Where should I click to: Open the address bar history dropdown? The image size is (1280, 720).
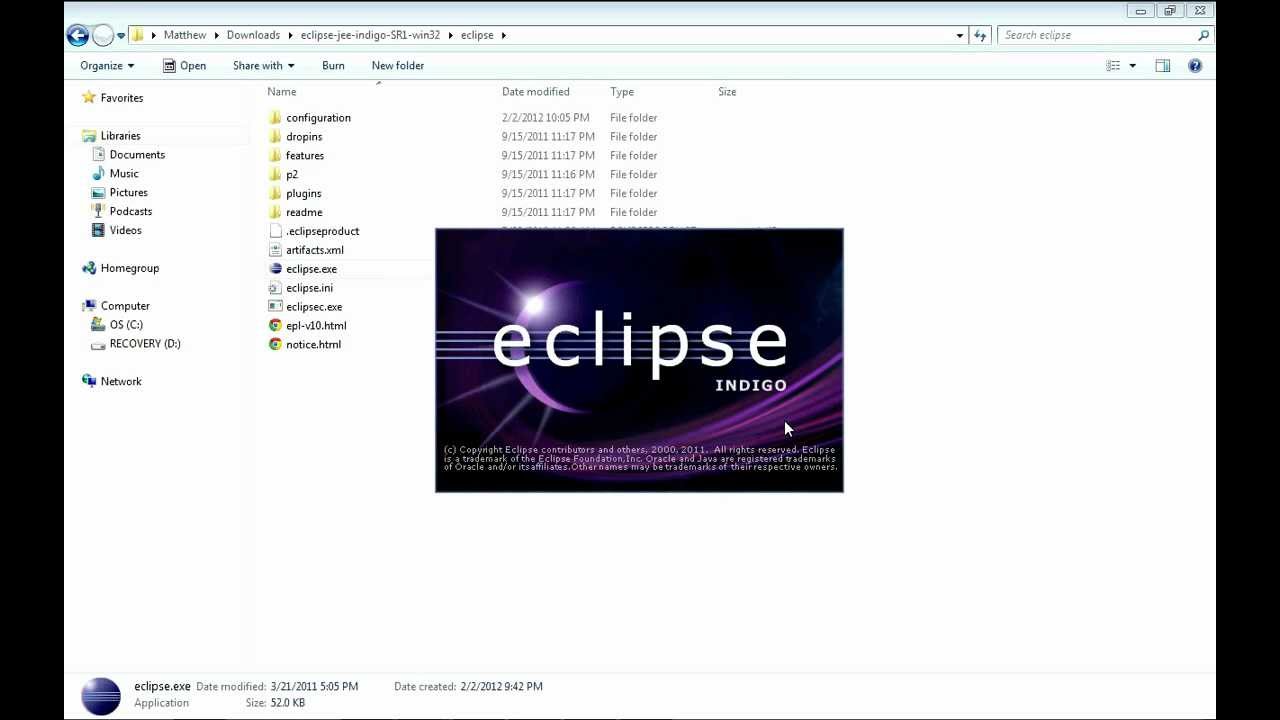click(959, 35)
